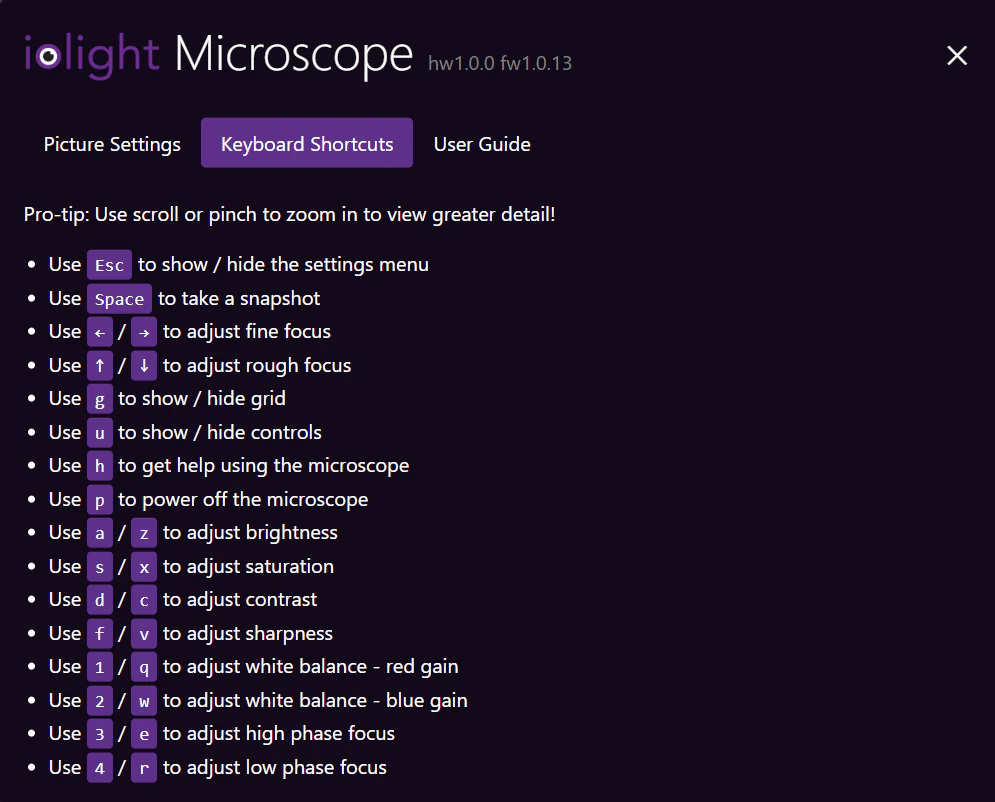Screen dimensions: 995x802
Task: Click the r key low phase focus badge
Action: point(143,767)
